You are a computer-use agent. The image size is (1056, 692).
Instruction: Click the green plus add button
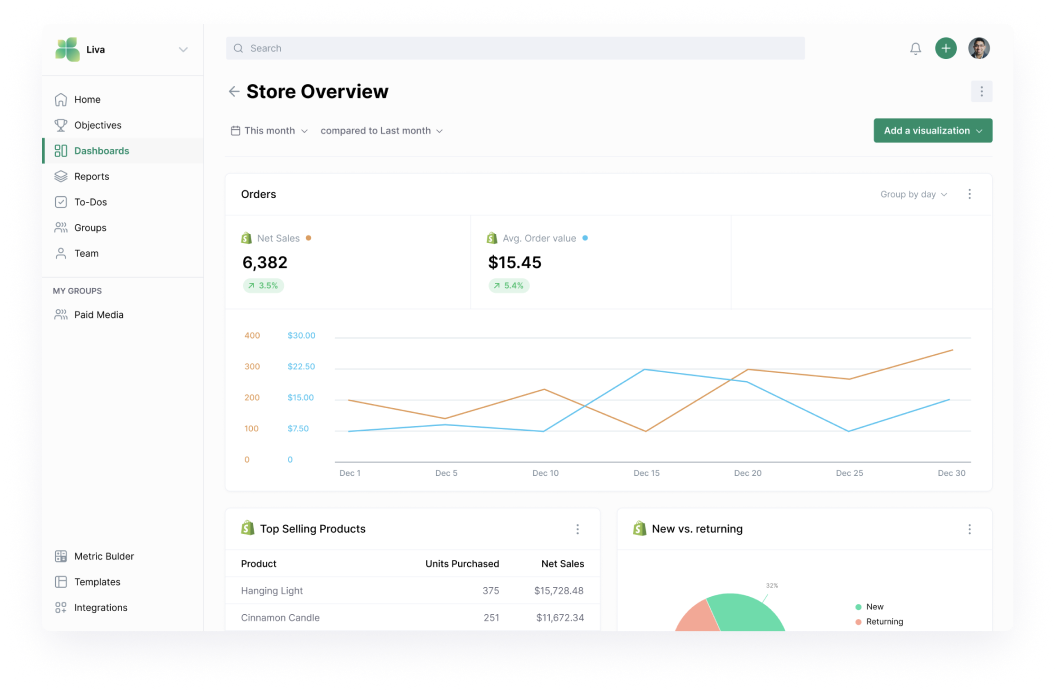pyautogui.click(x=946, y=48)
